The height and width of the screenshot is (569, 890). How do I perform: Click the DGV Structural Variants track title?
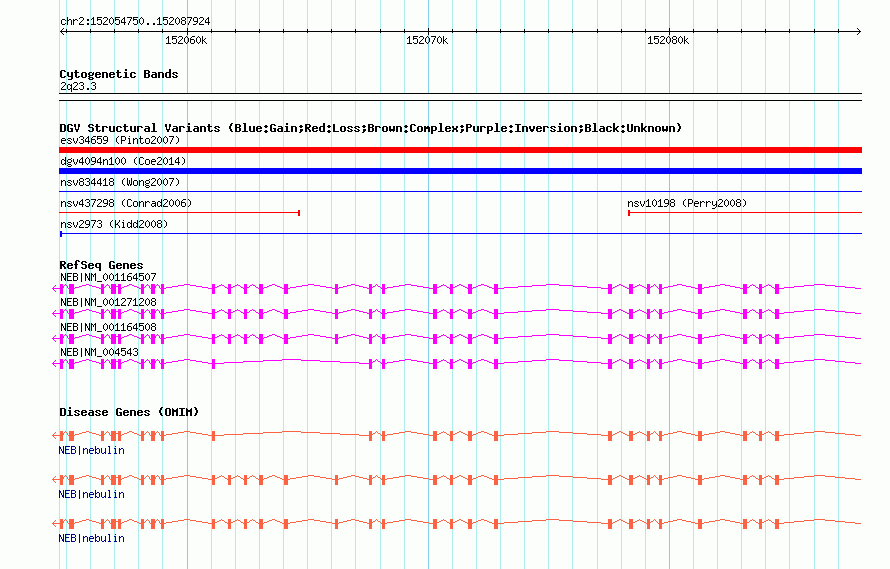(371, 128)
